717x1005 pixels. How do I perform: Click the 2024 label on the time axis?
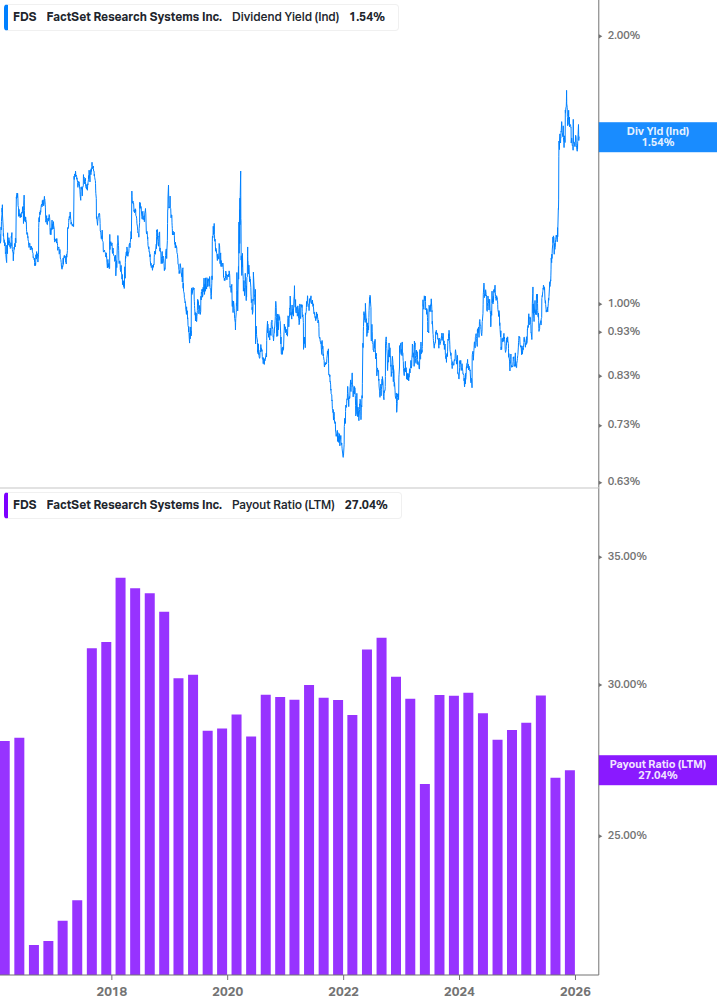click(459, 991)
